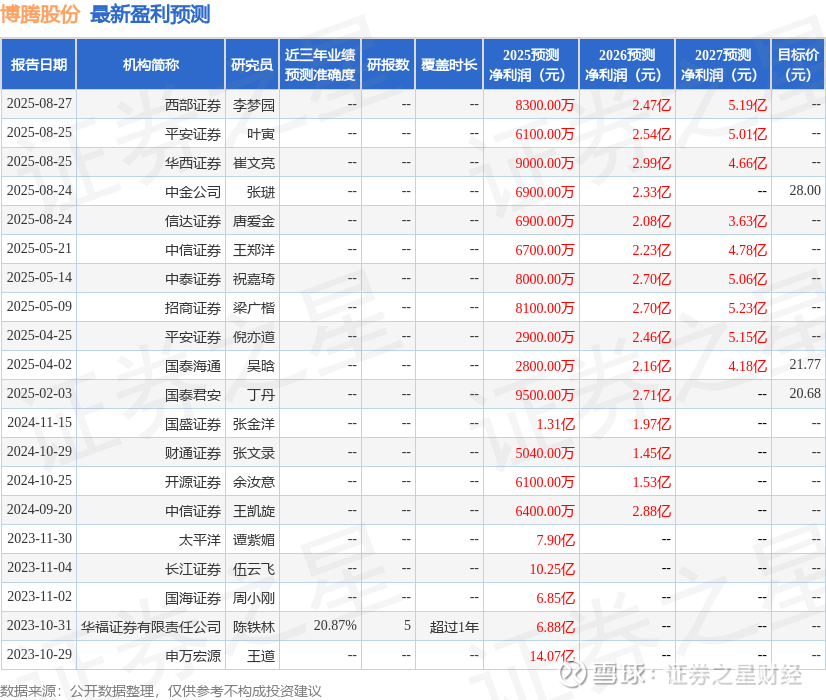The image size is (826, 700).
Task: Select the 2025-05-21 date cell
Action: click(39, 249)
